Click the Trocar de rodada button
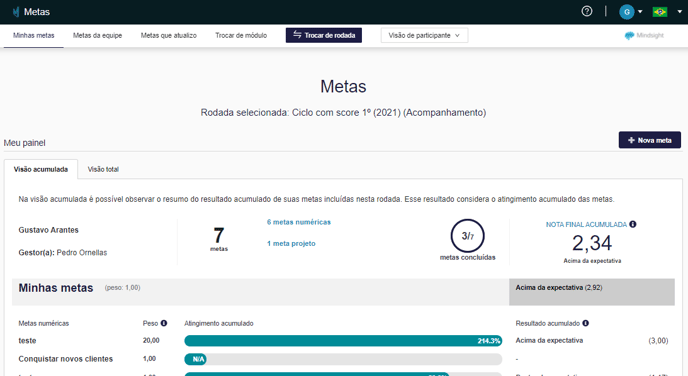 tap(324, 36)
